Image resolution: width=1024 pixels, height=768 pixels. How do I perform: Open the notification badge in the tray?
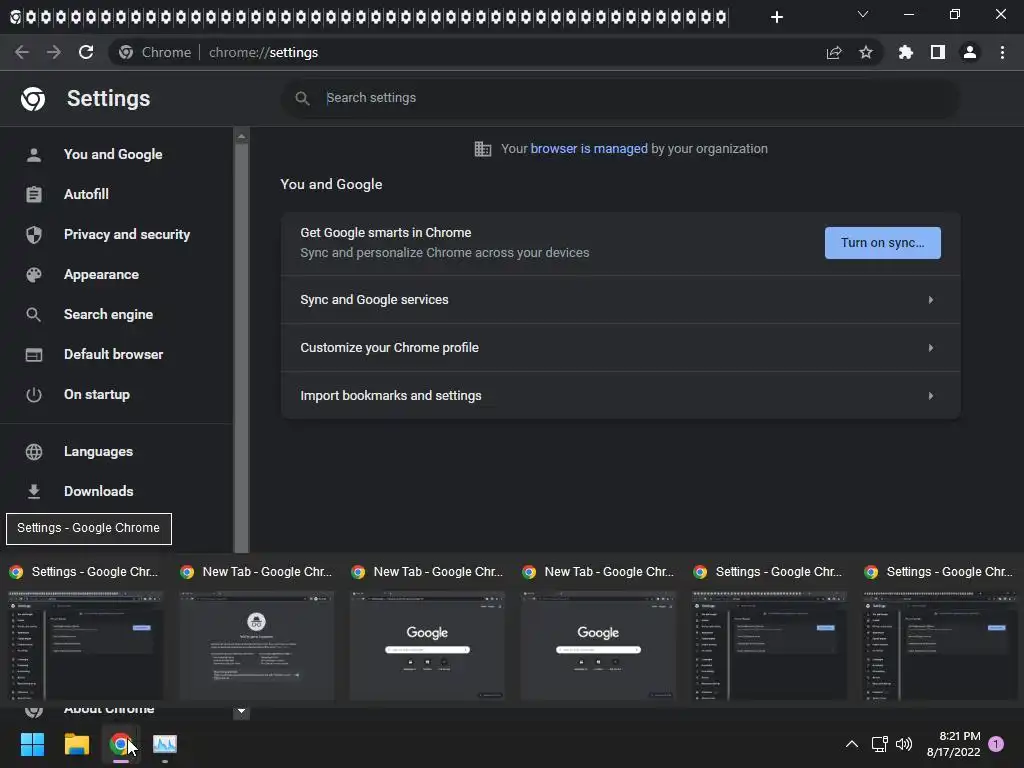pos(996,744)
